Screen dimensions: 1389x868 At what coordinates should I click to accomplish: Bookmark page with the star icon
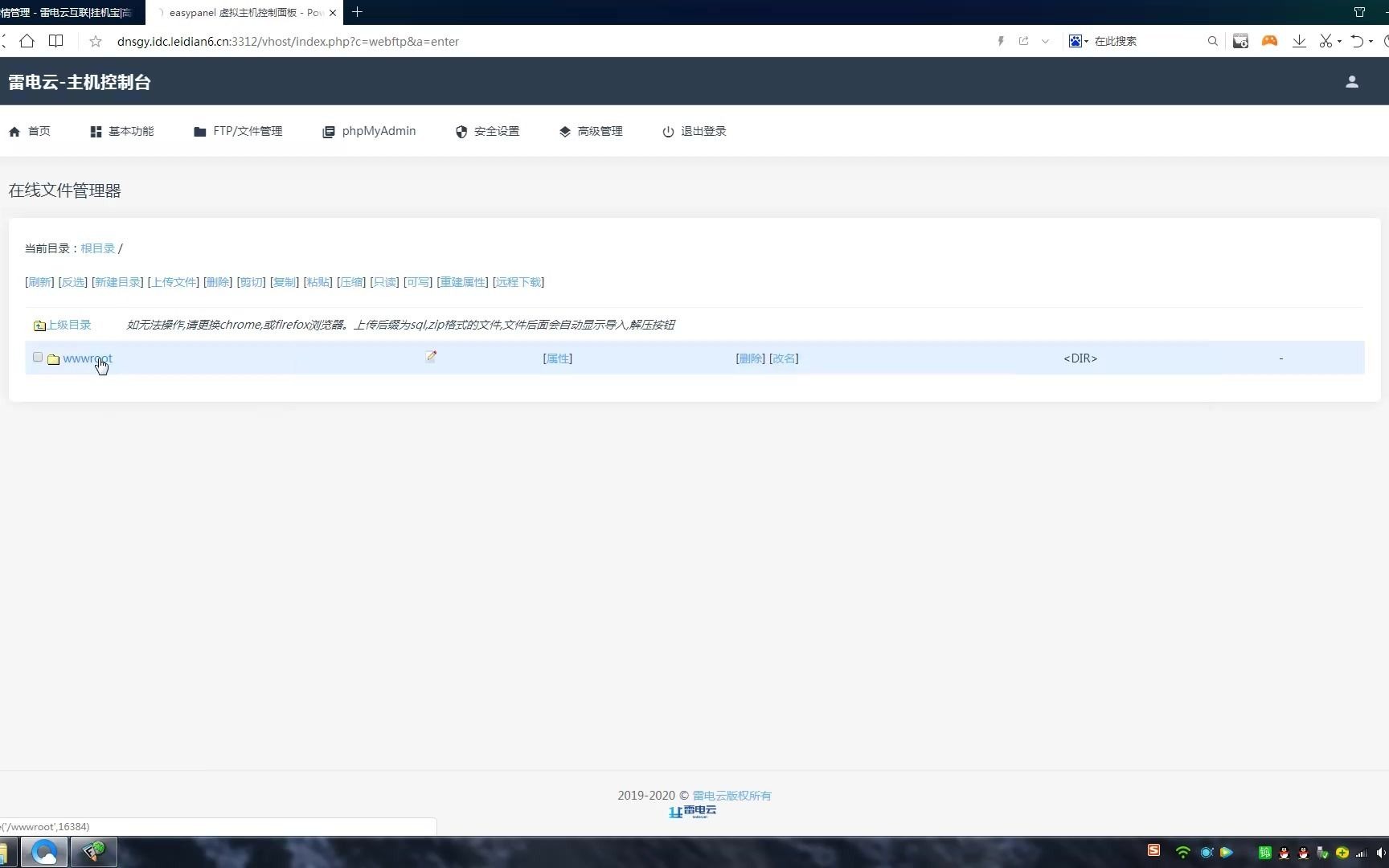[x=96, y=41]
